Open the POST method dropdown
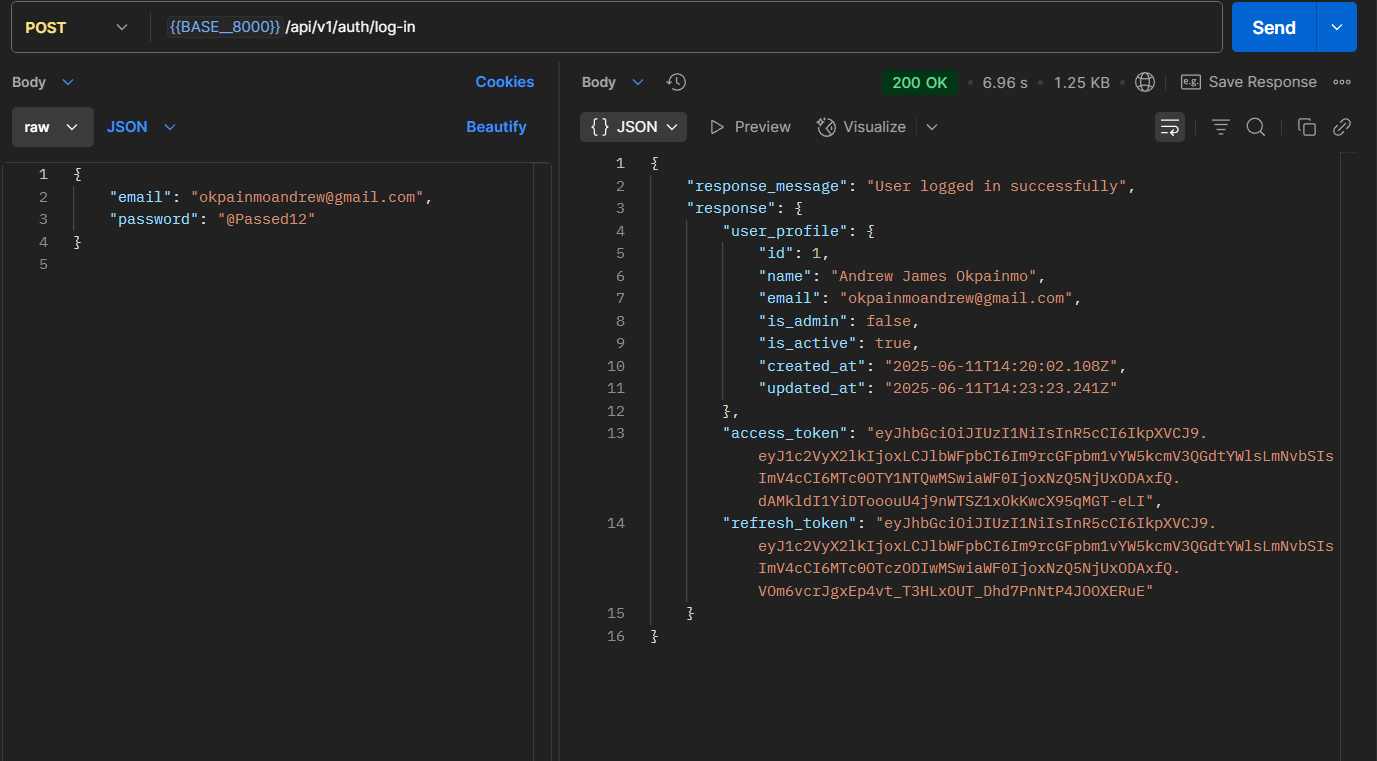The width and height of the screenshot is (1377, 761). pyautogui.click(x=76, y=27)
